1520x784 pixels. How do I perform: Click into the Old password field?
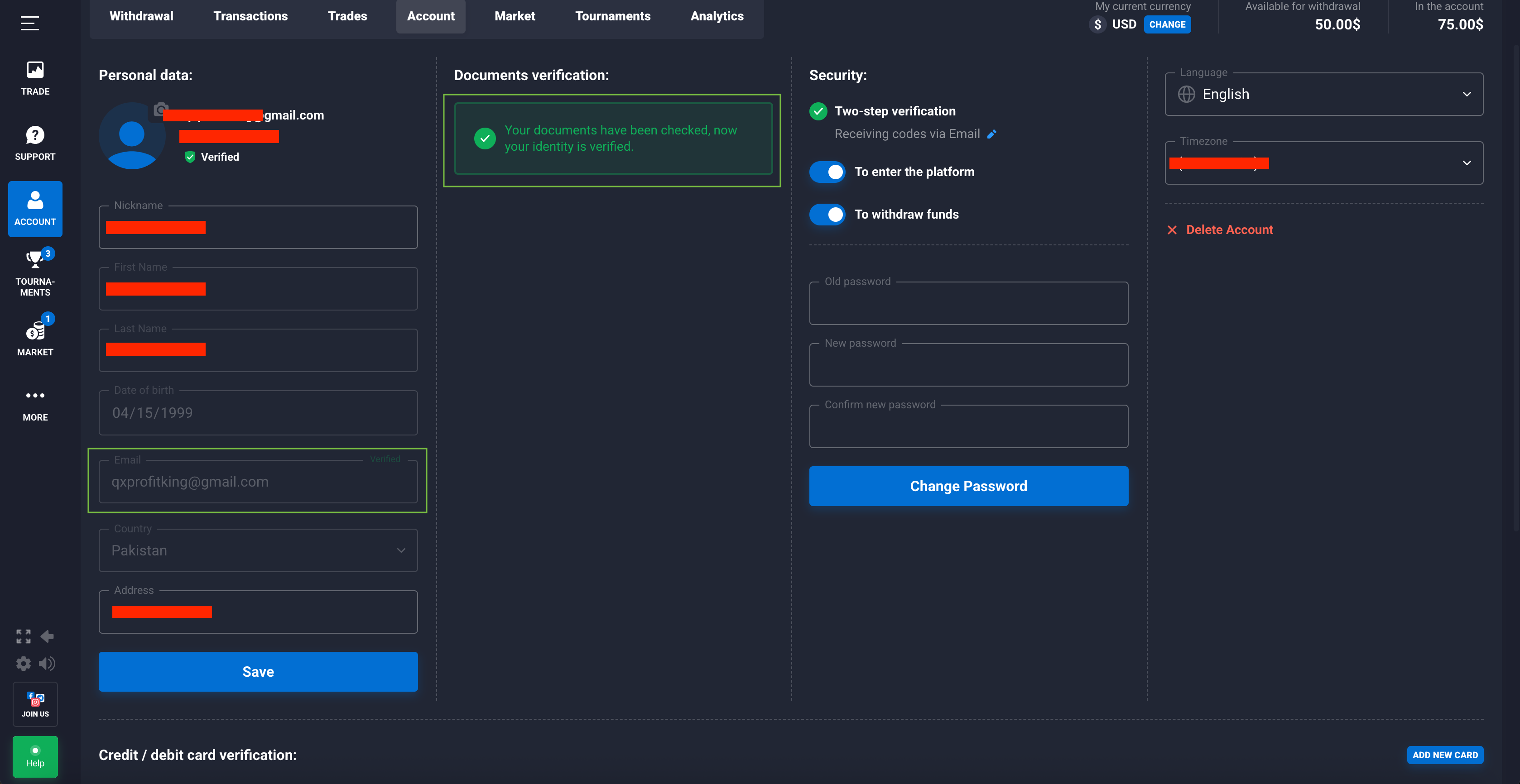tap(968, 304)
